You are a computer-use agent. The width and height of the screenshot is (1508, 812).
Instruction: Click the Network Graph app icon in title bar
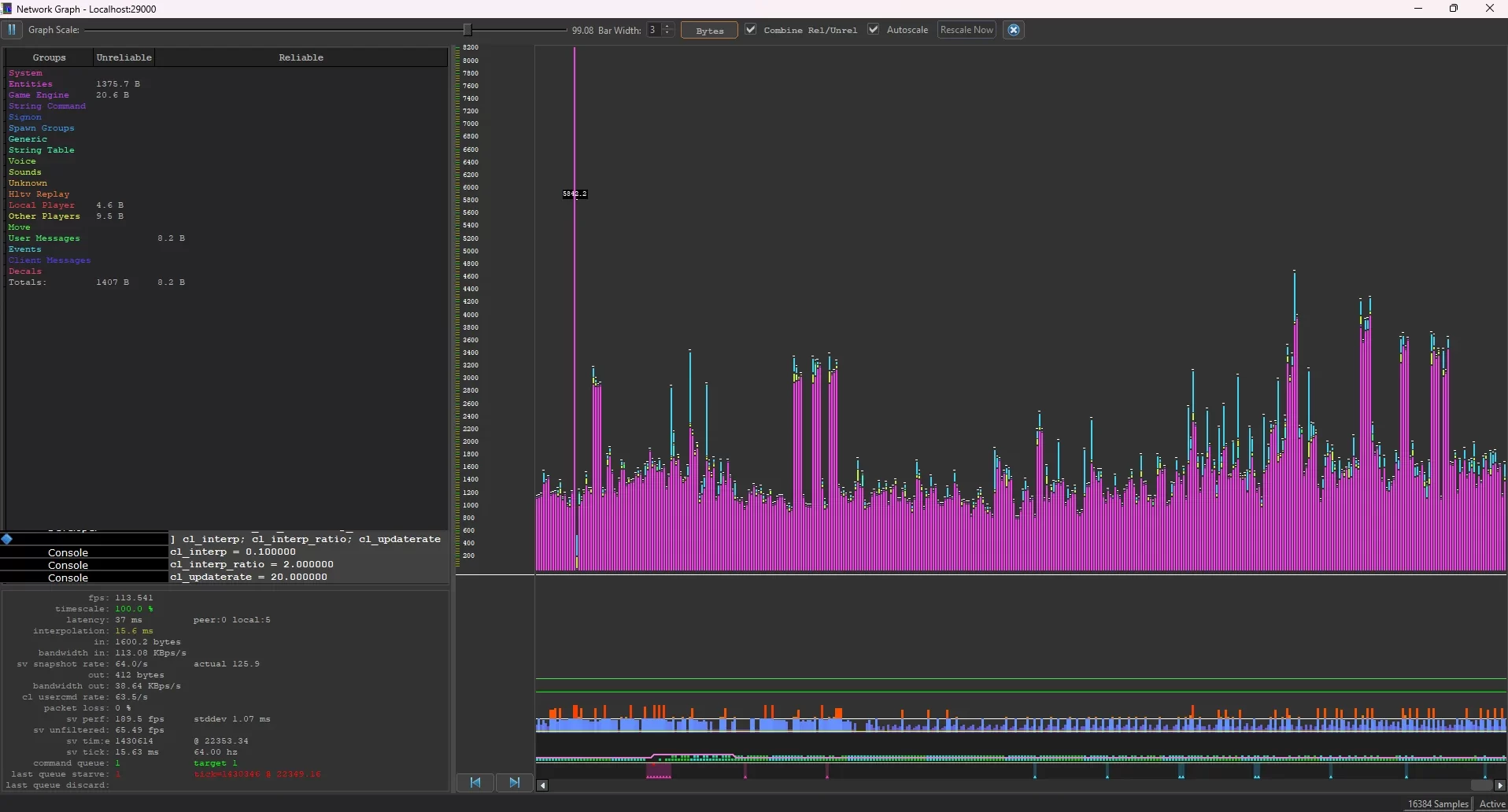pos(6,9)
